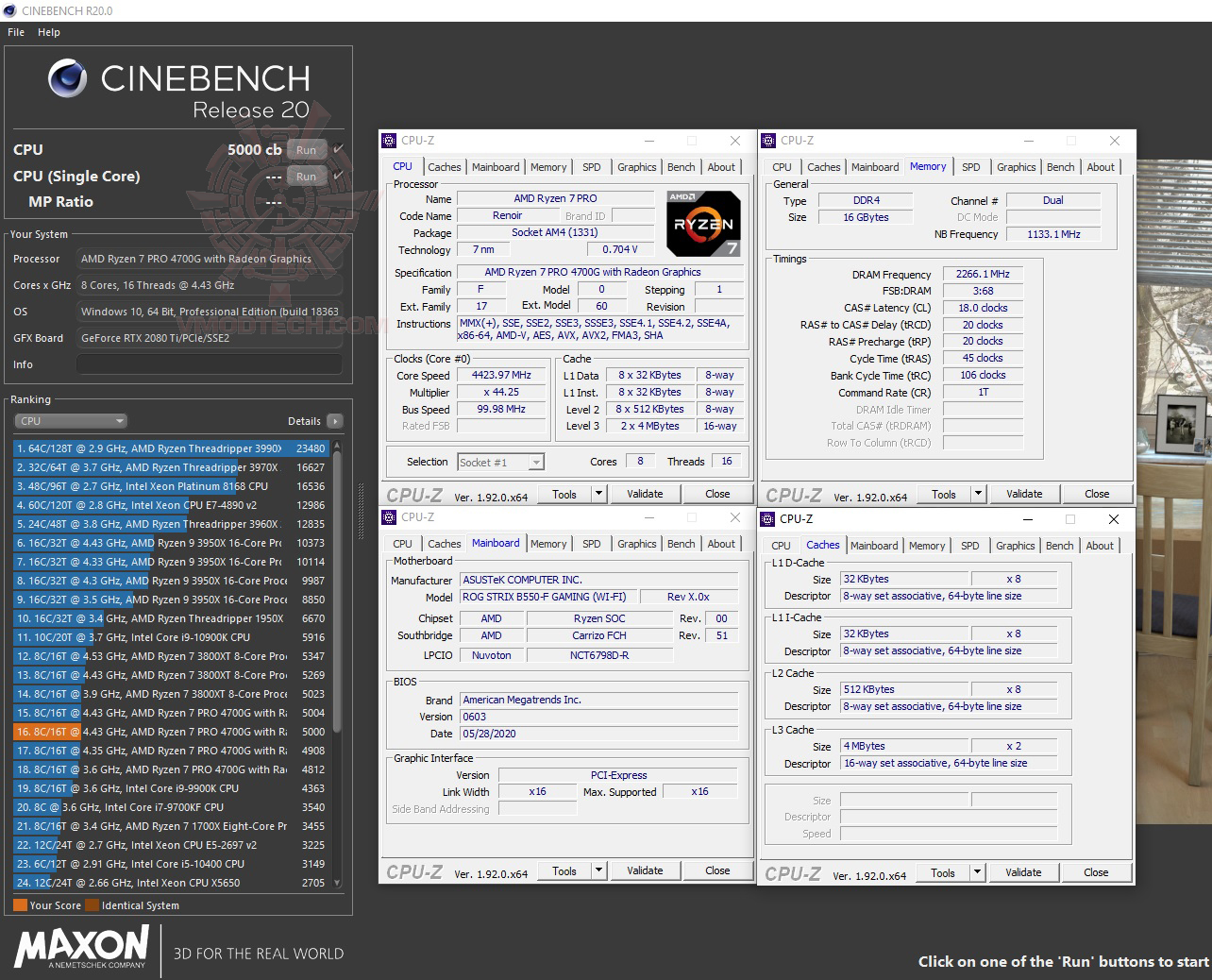Click the Ryzen 7 logo in the CPU-Z CPU window
The image size is (1212, 980).
pos(703,224)
